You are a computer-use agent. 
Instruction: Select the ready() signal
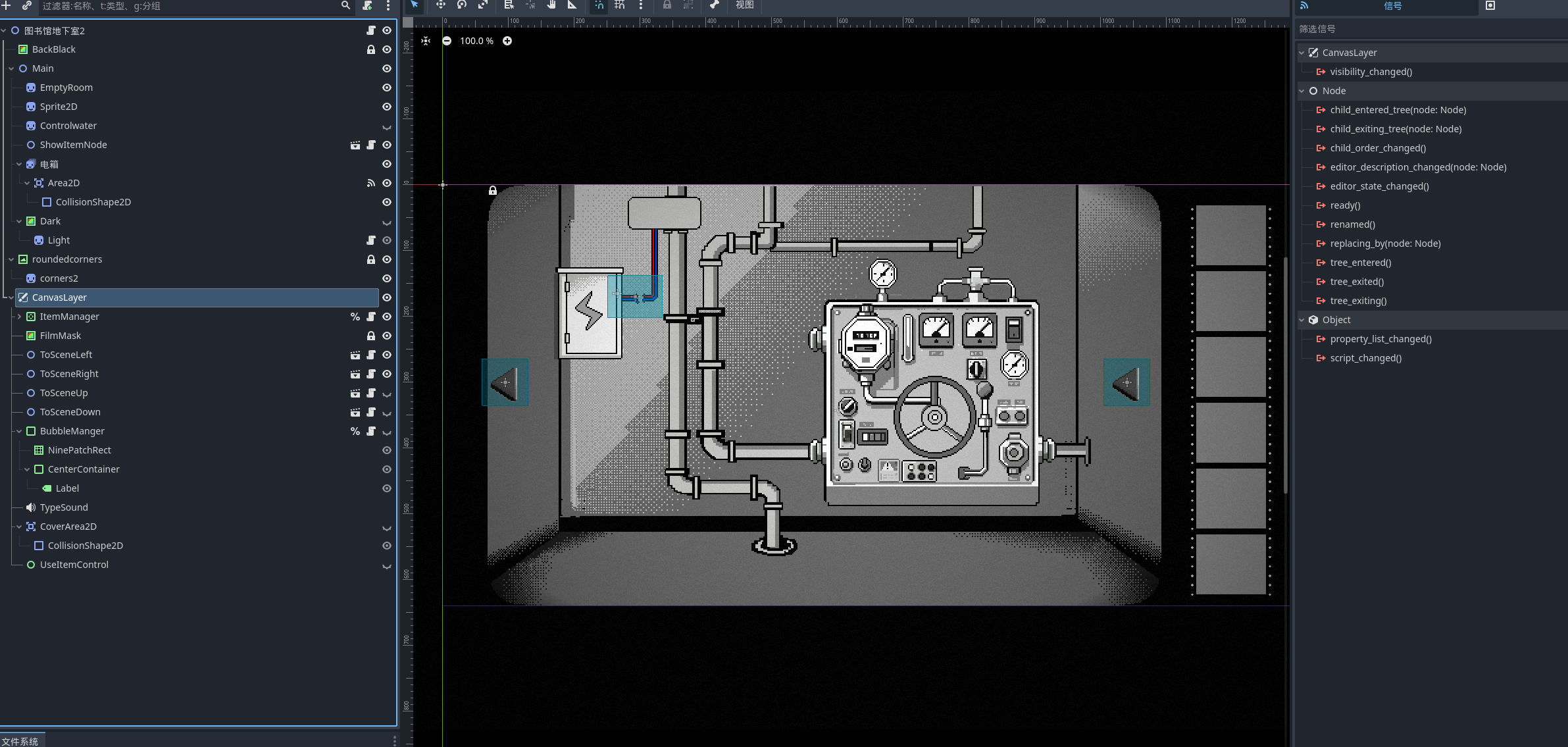point(1344,205)
